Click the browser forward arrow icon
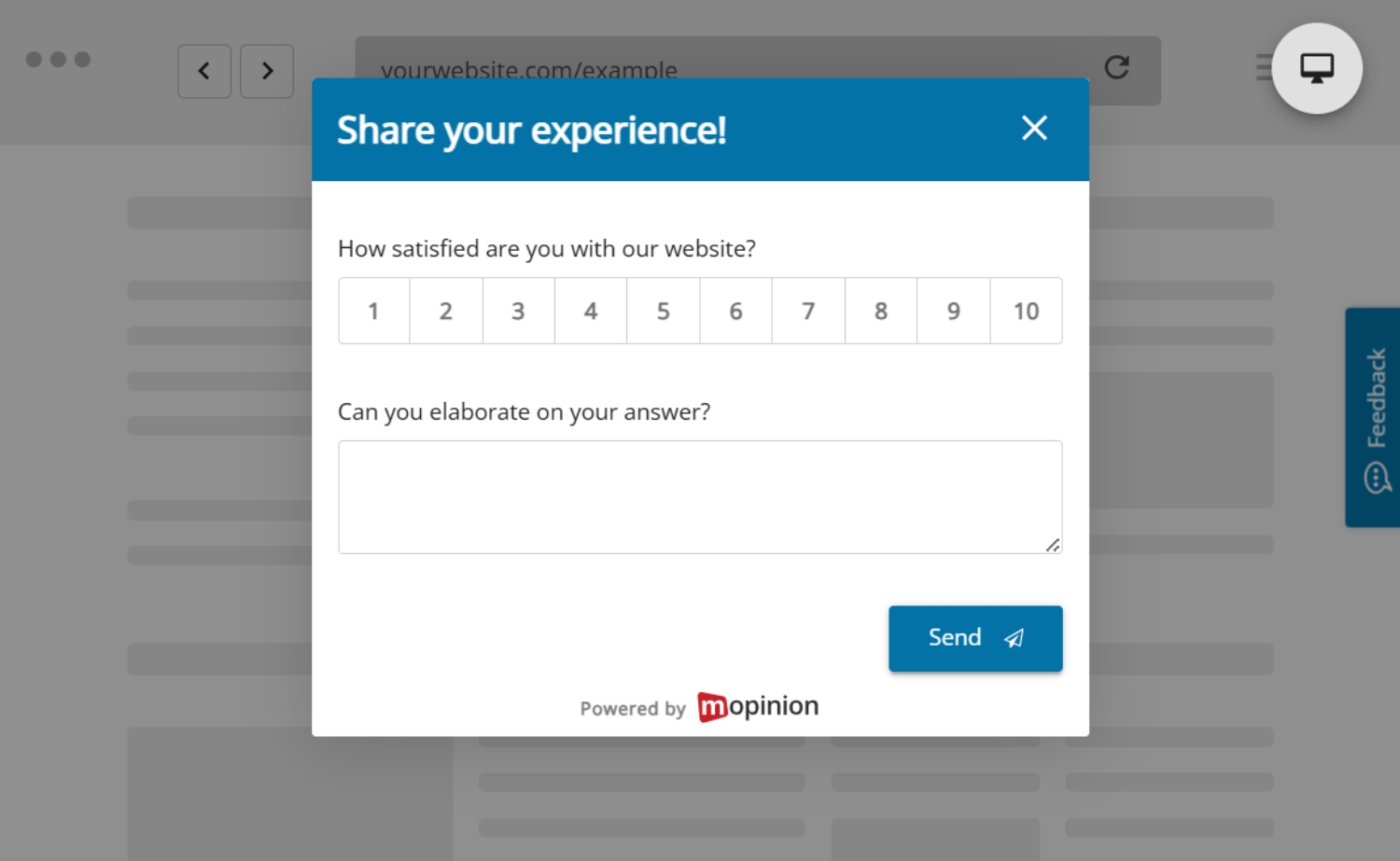The height and width of the screenshot is (861, 1400). coord(267,70)
